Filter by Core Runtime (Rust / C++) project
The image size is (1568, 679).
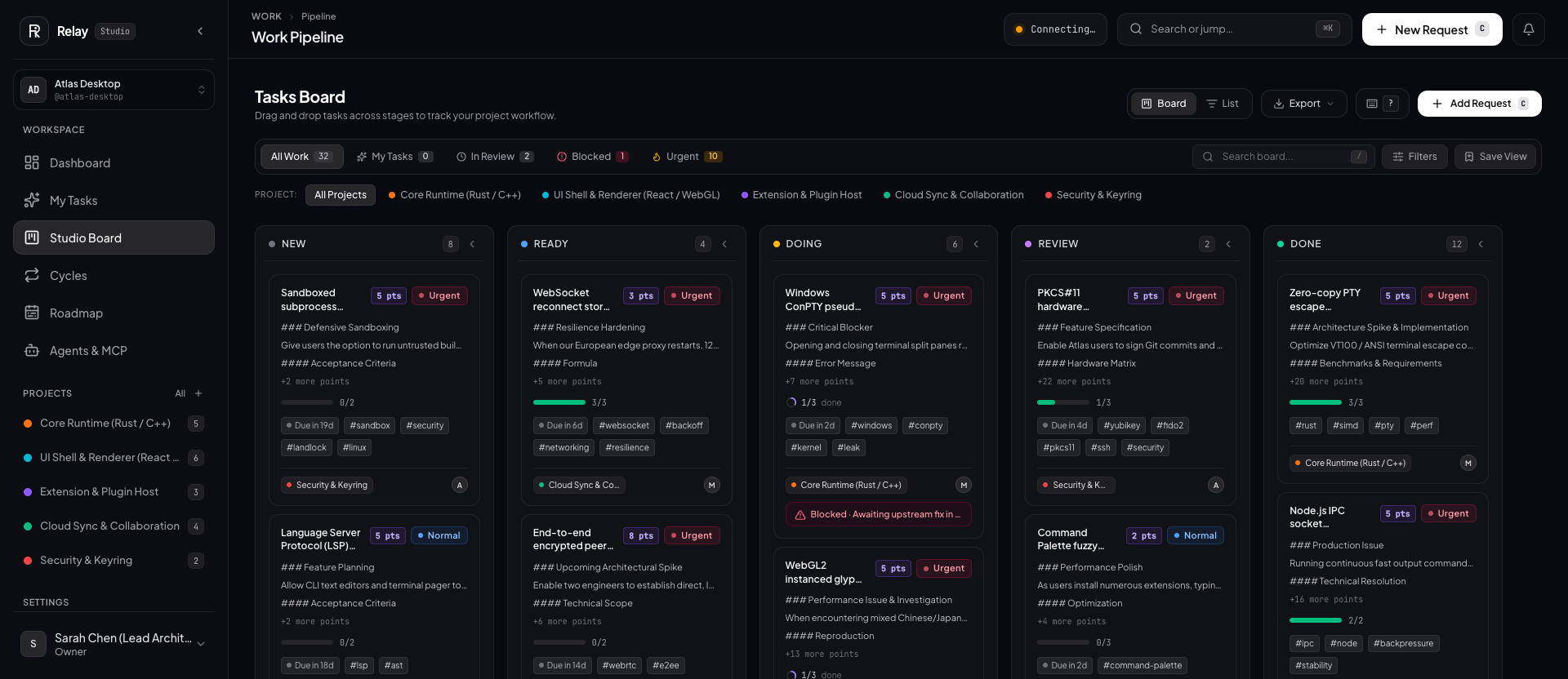coord(455,195)
